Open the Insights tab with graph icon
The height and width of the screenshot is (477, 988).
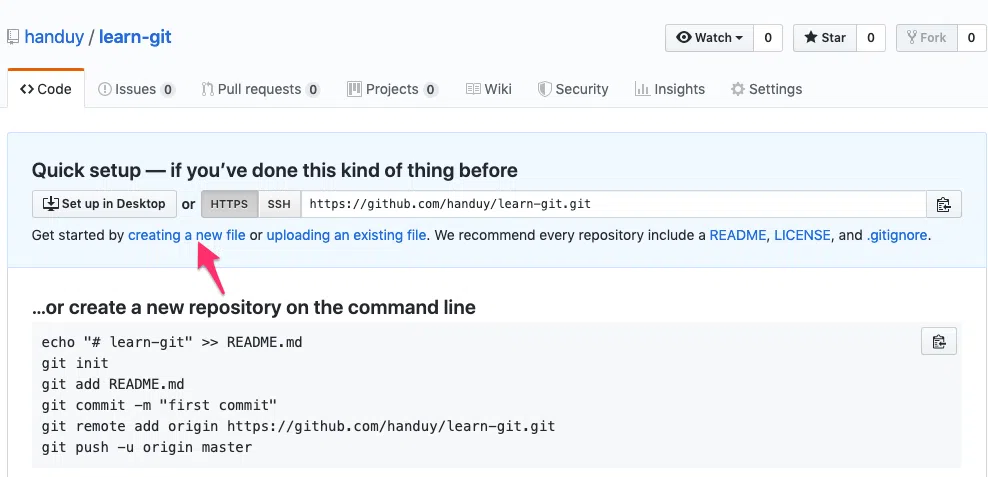[670, 89]
